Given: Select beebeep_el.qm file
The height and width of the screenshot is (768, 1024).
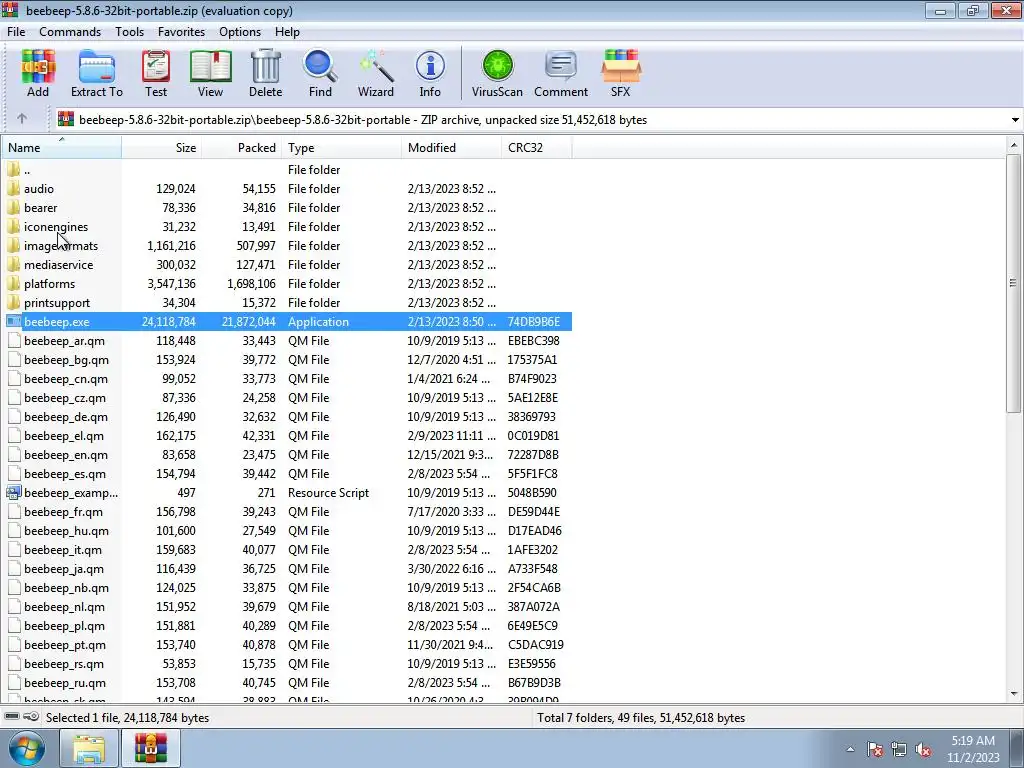Looking at the screenshot, I should click(287, 435).
